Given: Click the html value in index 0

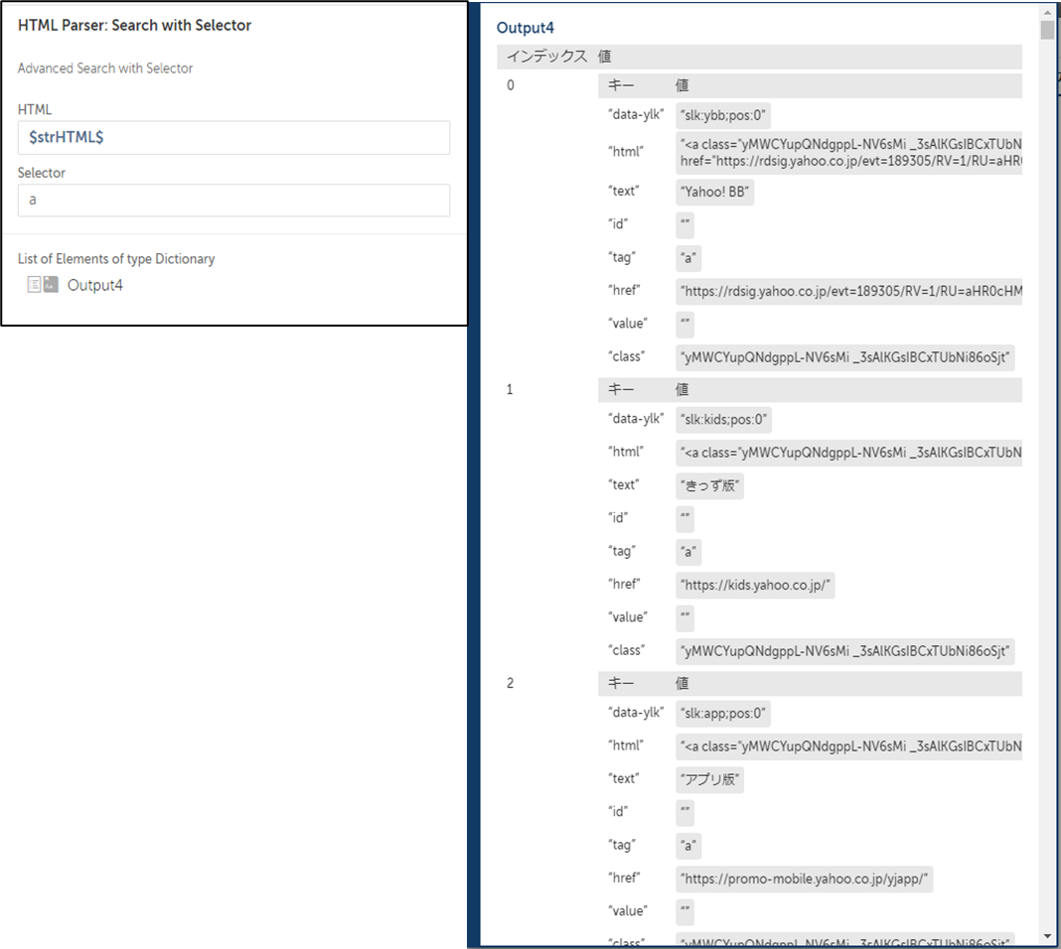Looking at the screenshot, I should (849, 152).
